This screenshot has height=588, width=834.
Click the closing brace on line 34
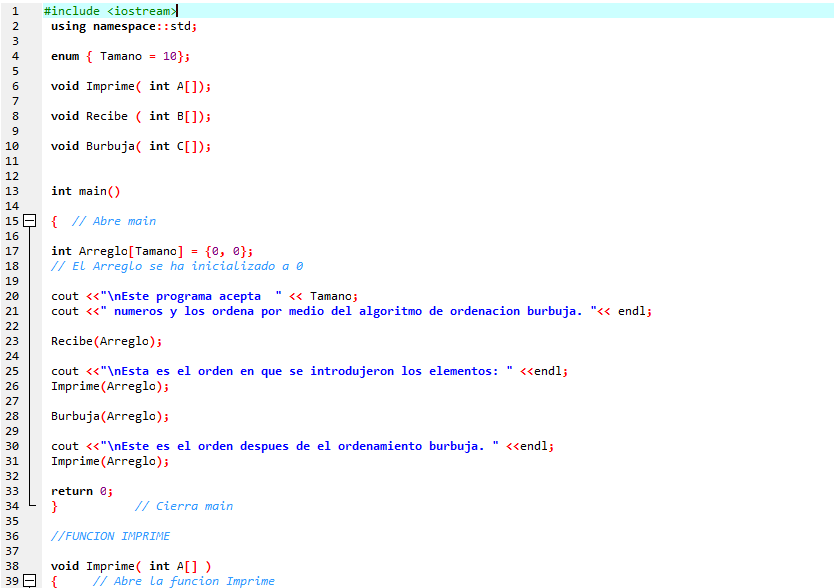tap(54, 506)
